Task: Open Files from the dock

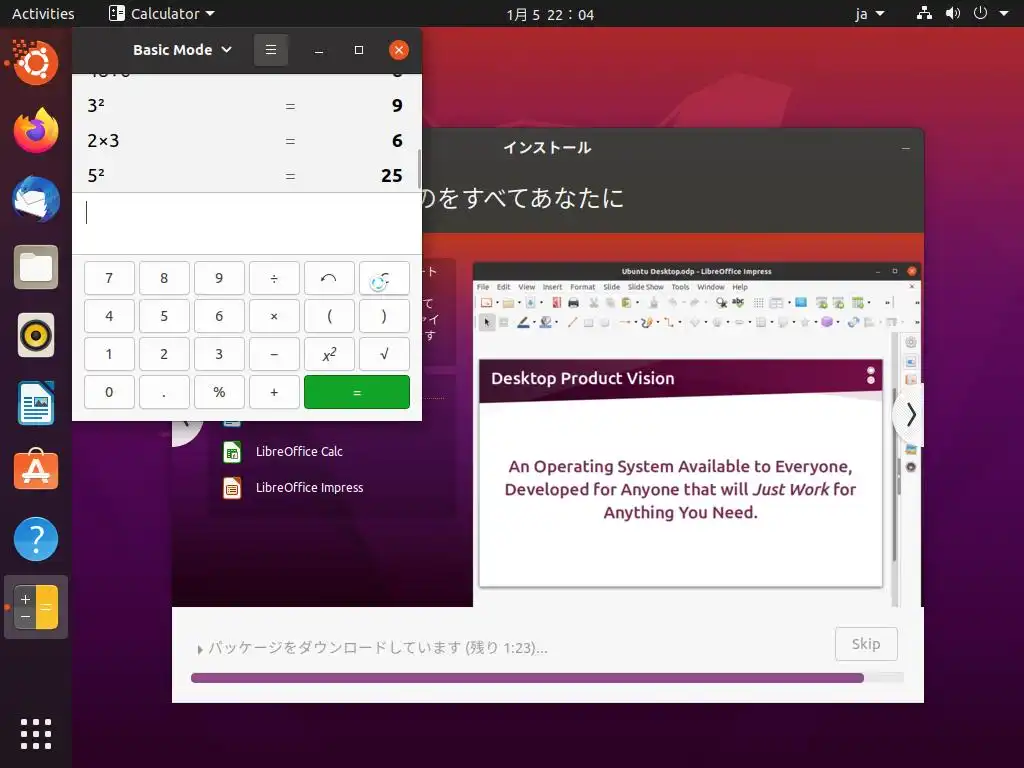Action: pyautogui.click(x=36, y=267)
